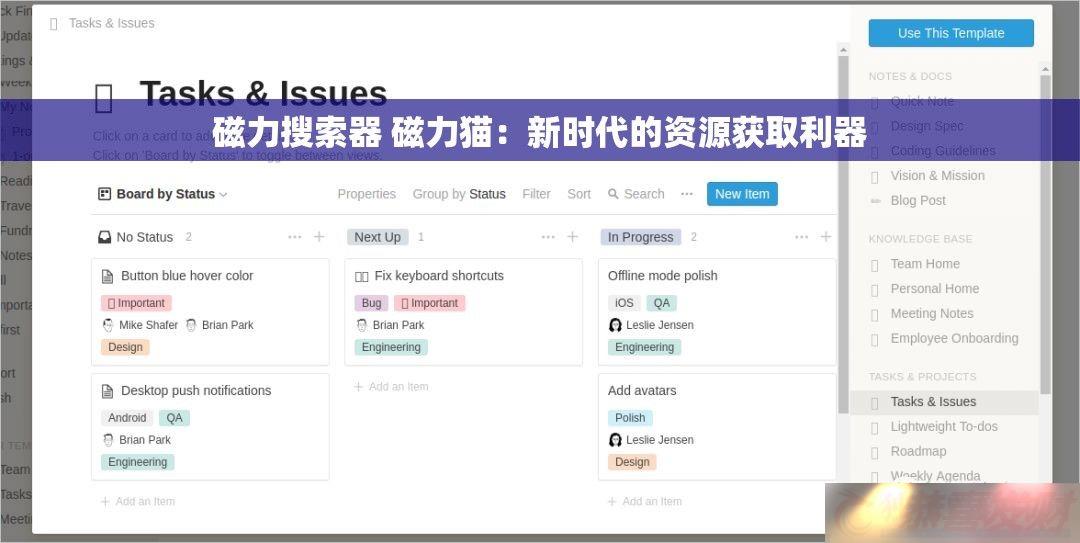Click Brian Park's avatar on Fix keyboard shortcuts
This screenshot has height=543, width=1080.
pyautogui.click(x=362, y=325)
